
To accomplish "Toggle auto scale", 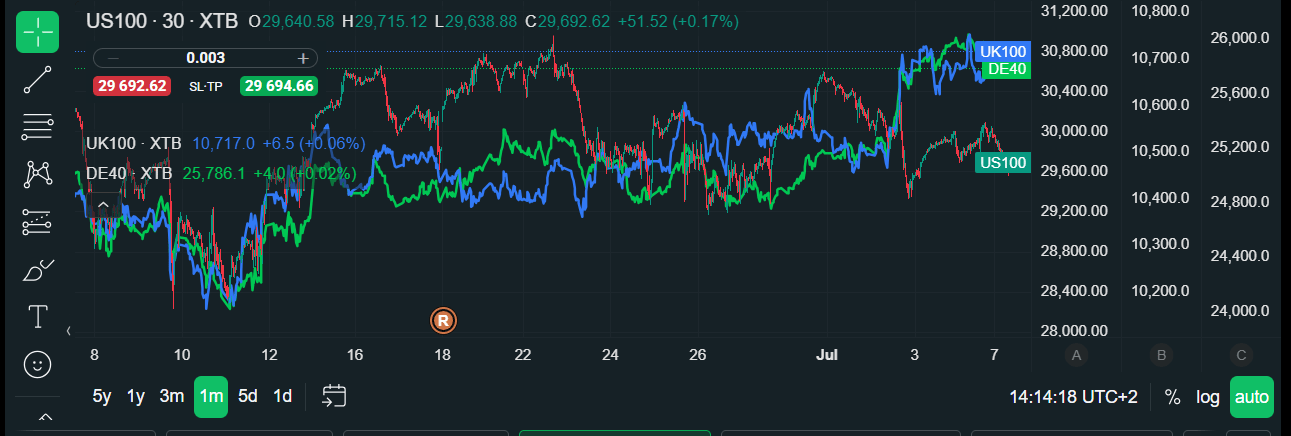I will click(x=1252, y=397).
